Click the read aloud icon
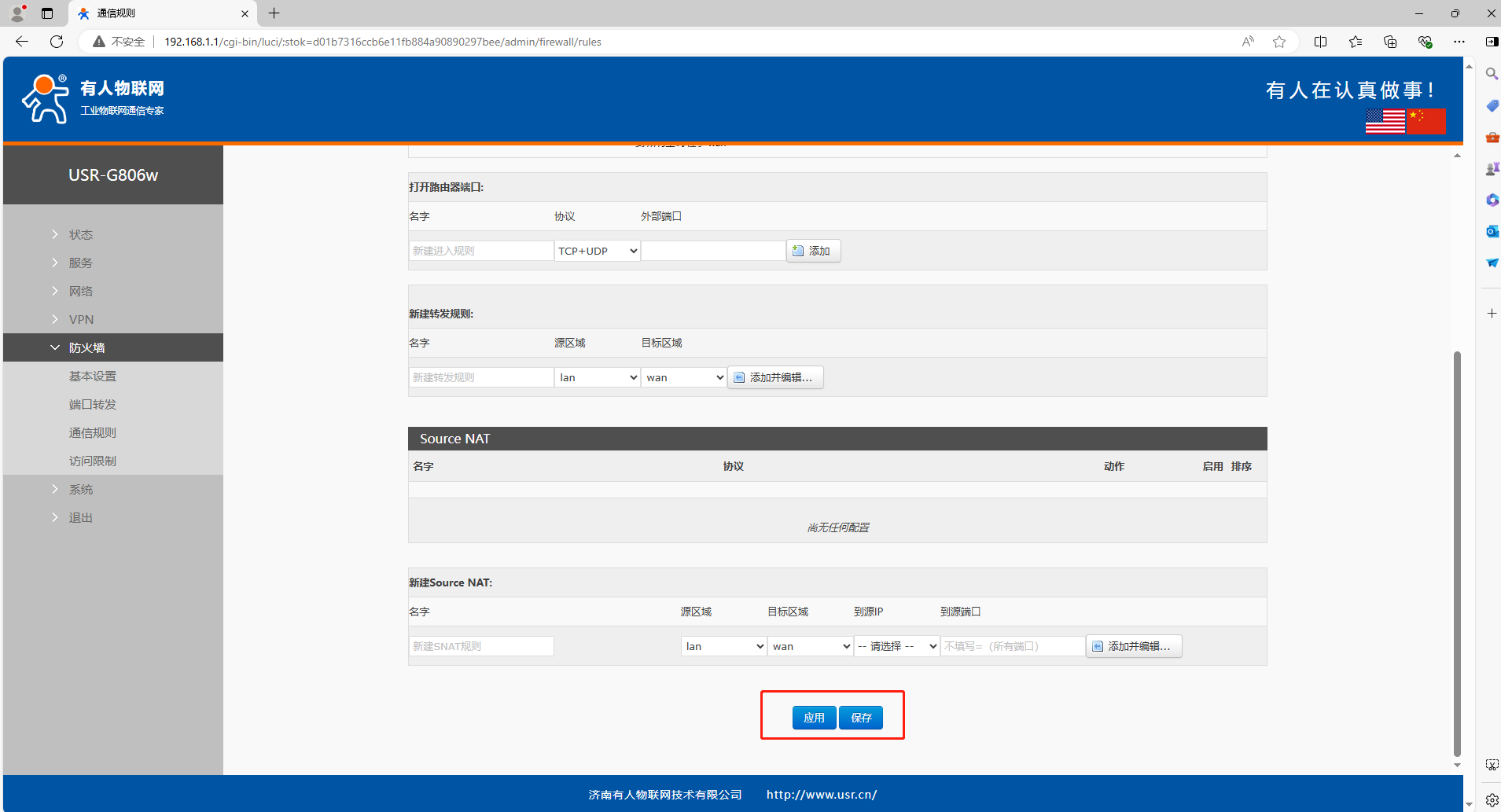 click(1248, 42)
